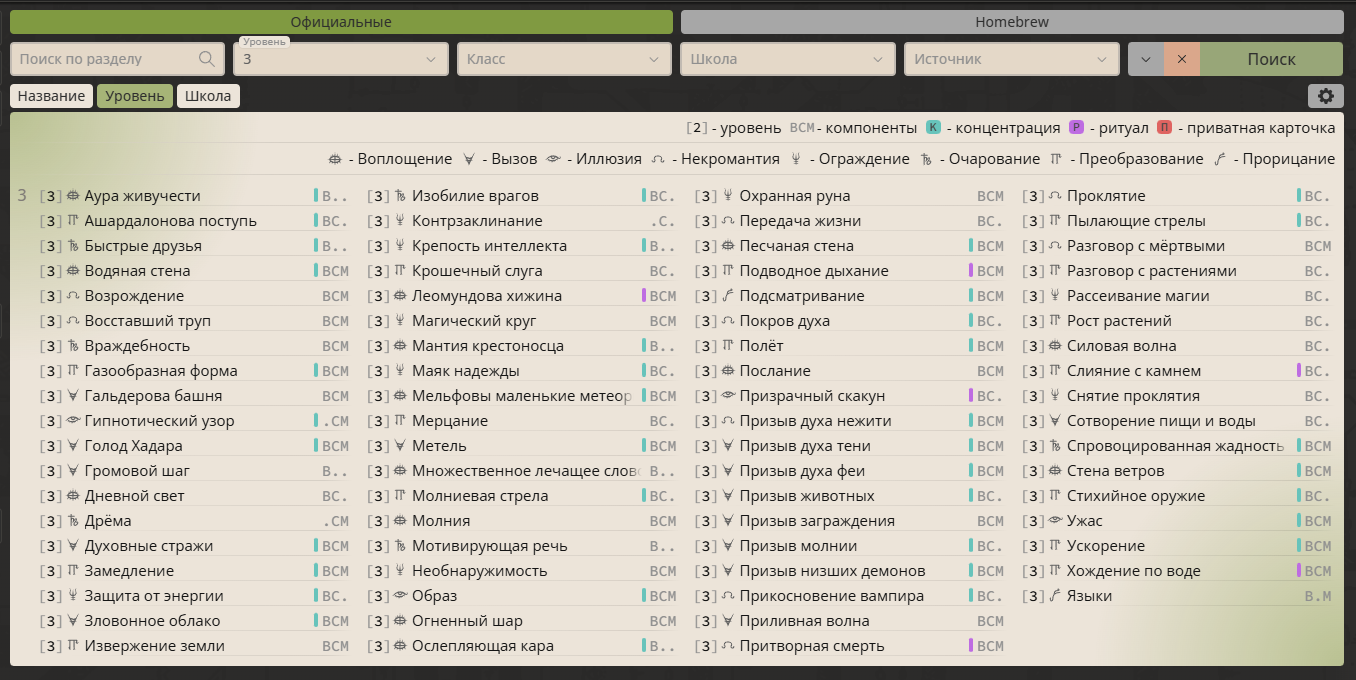Open the Источник dropdown
Image resolution: width=1356 pixels, height=680 pixels.
[1011, 59]
